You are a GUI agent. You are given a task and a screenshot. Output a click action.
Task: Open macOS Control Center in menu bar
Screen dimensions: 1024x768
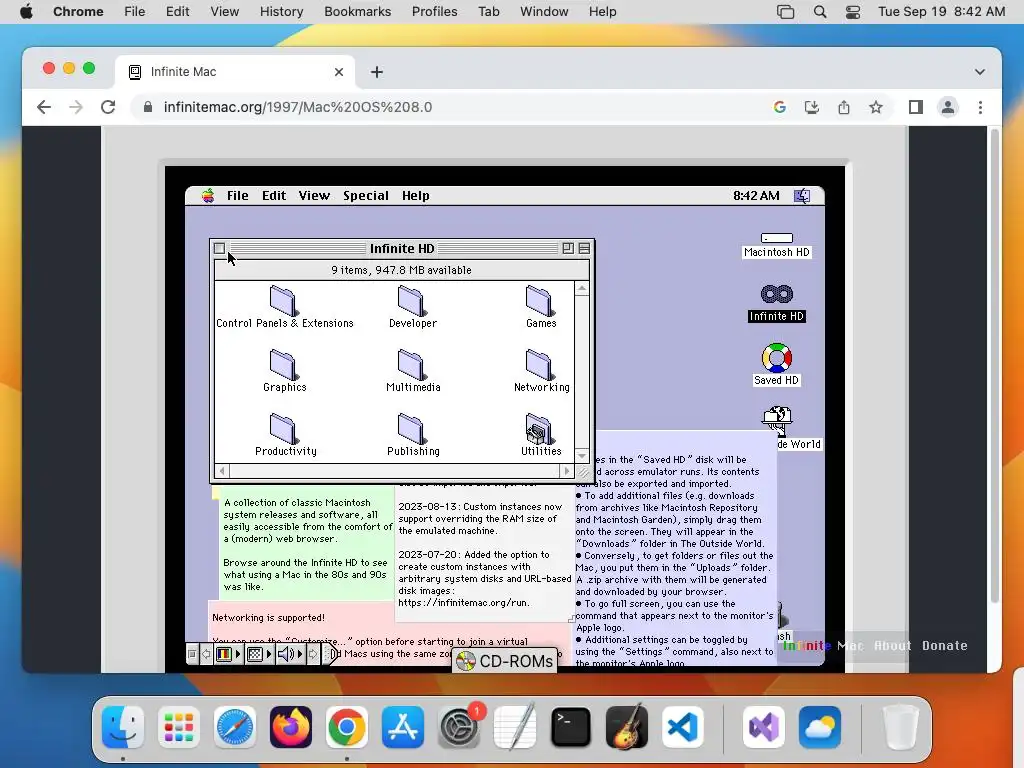(x=852, y=12)
